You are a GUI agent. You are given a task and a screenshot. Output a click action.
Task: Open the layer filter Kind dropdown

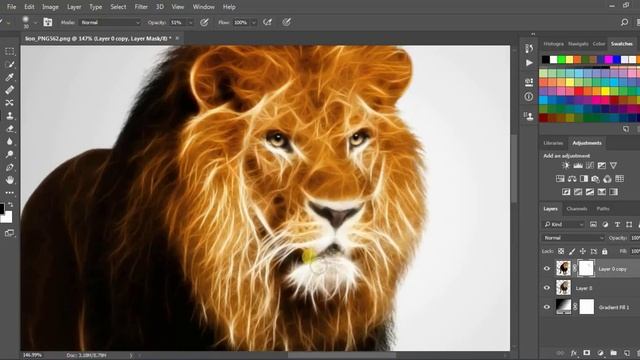[x=564, y=224]
